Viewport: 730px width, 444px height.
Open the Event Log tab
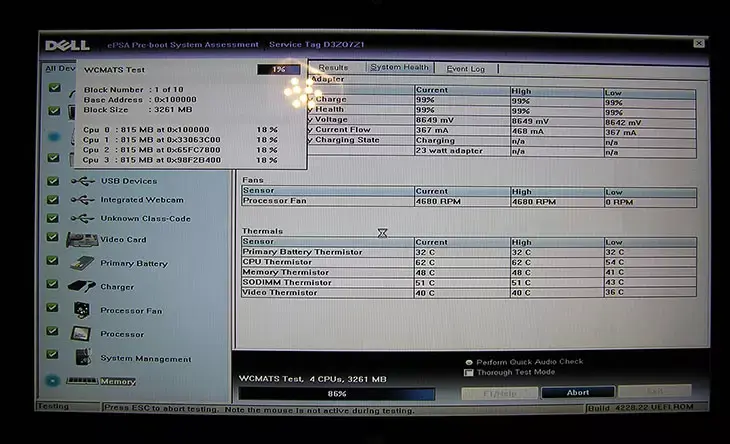click(x=466, y=69)
